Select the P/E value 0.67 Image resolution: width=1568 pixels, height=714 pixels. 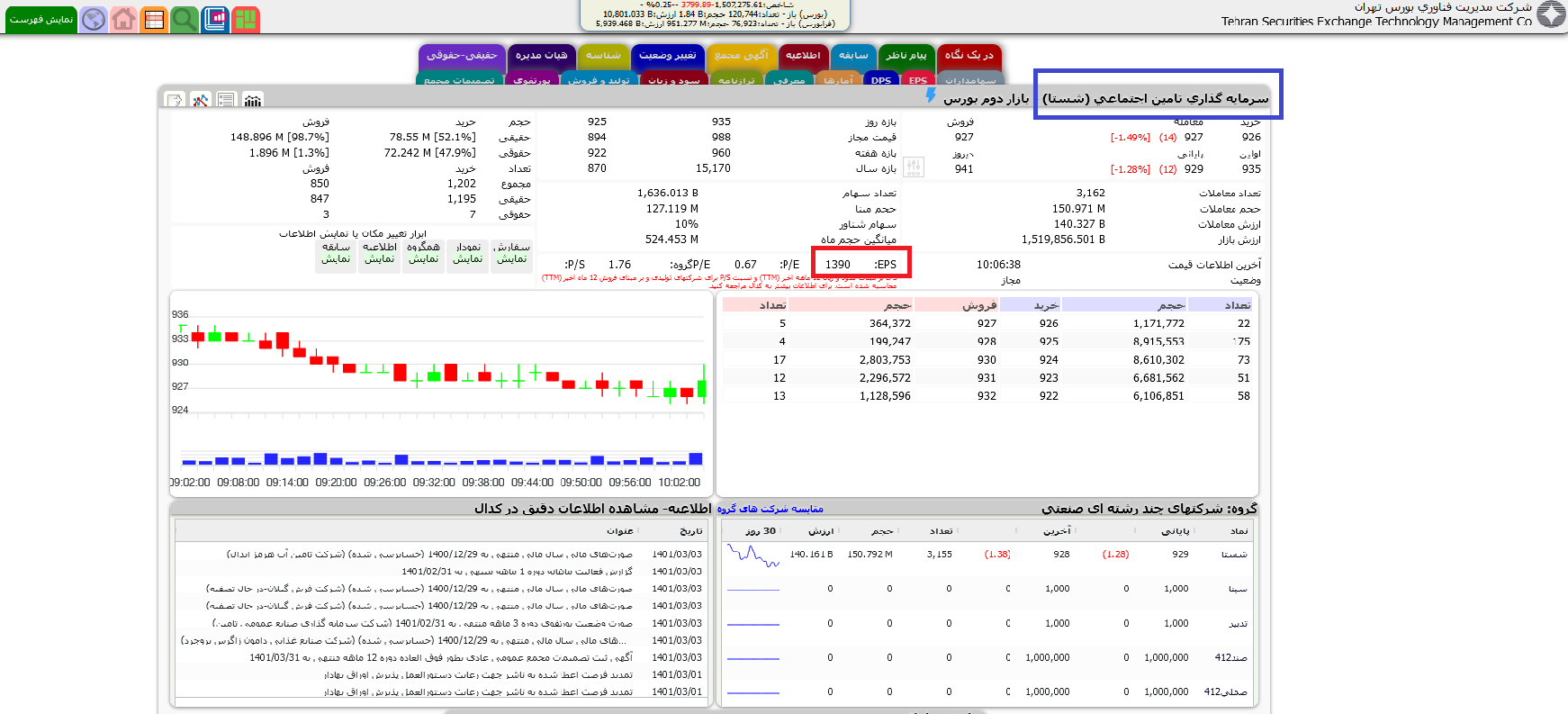tap(745, 265)
